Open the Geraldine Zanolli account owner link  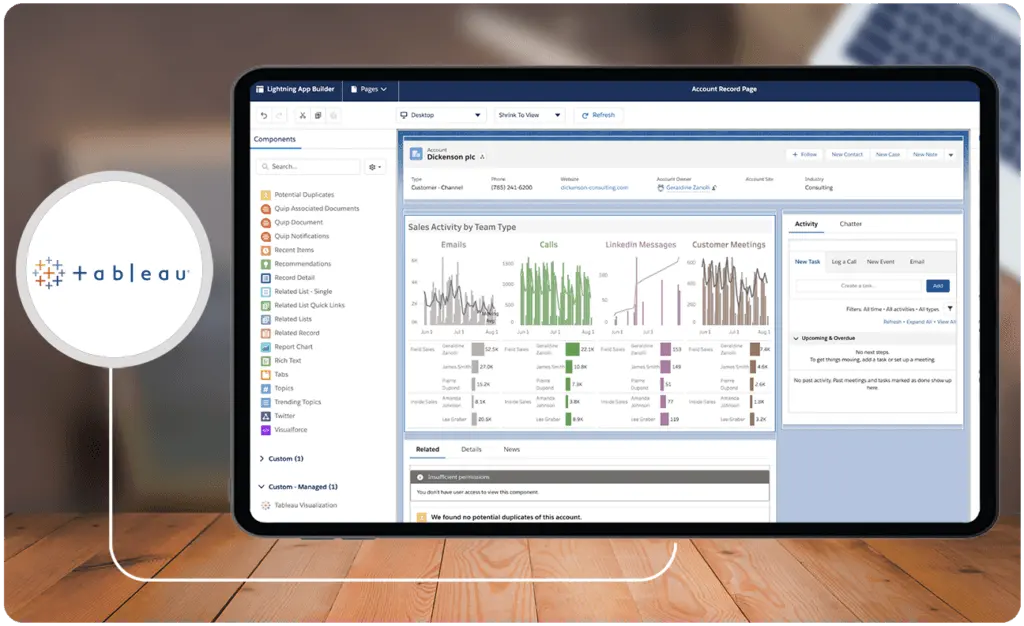click(688, 188)
